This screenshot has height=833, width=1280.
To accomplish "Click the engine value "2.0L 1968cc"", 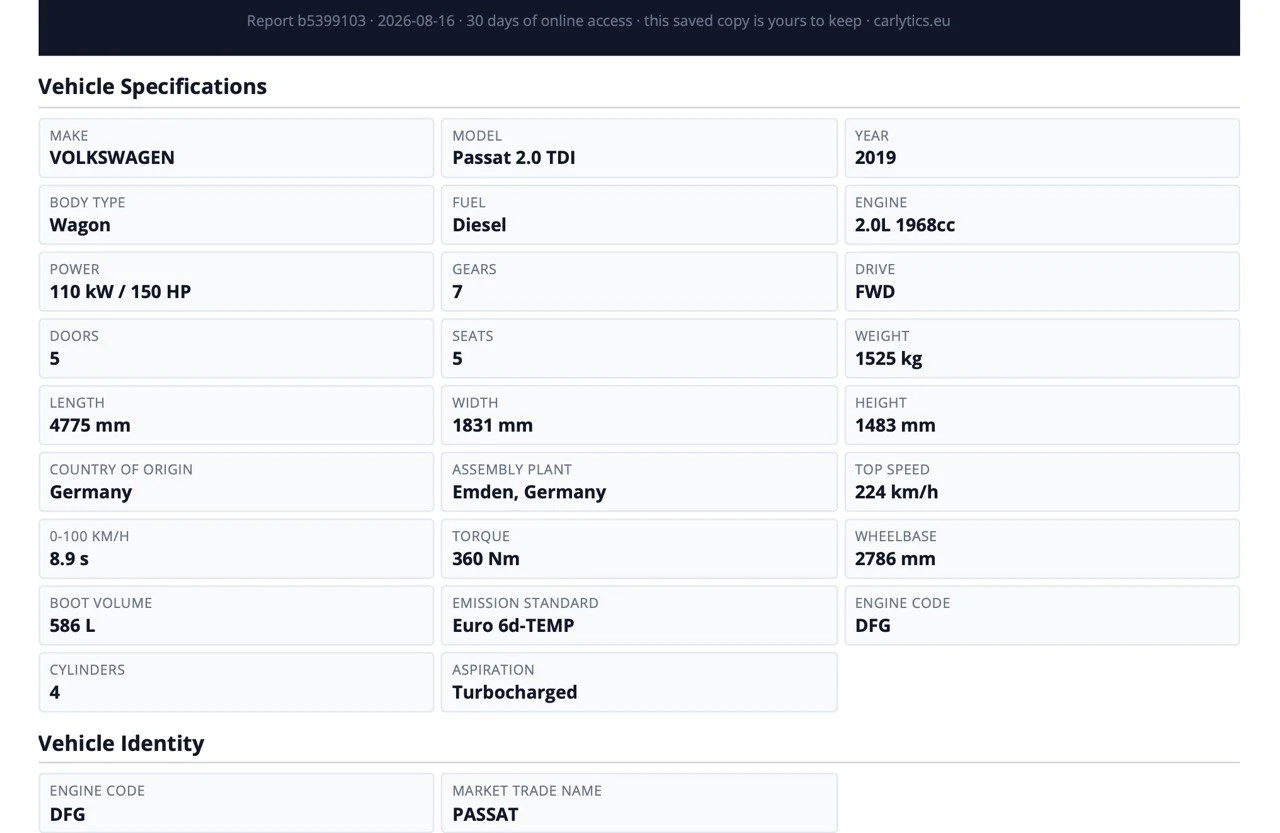I will click(905, 225).
